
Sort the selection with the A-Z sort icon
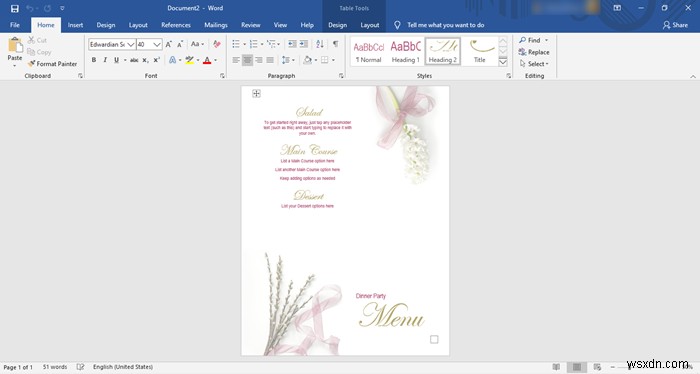click(320, 44)
